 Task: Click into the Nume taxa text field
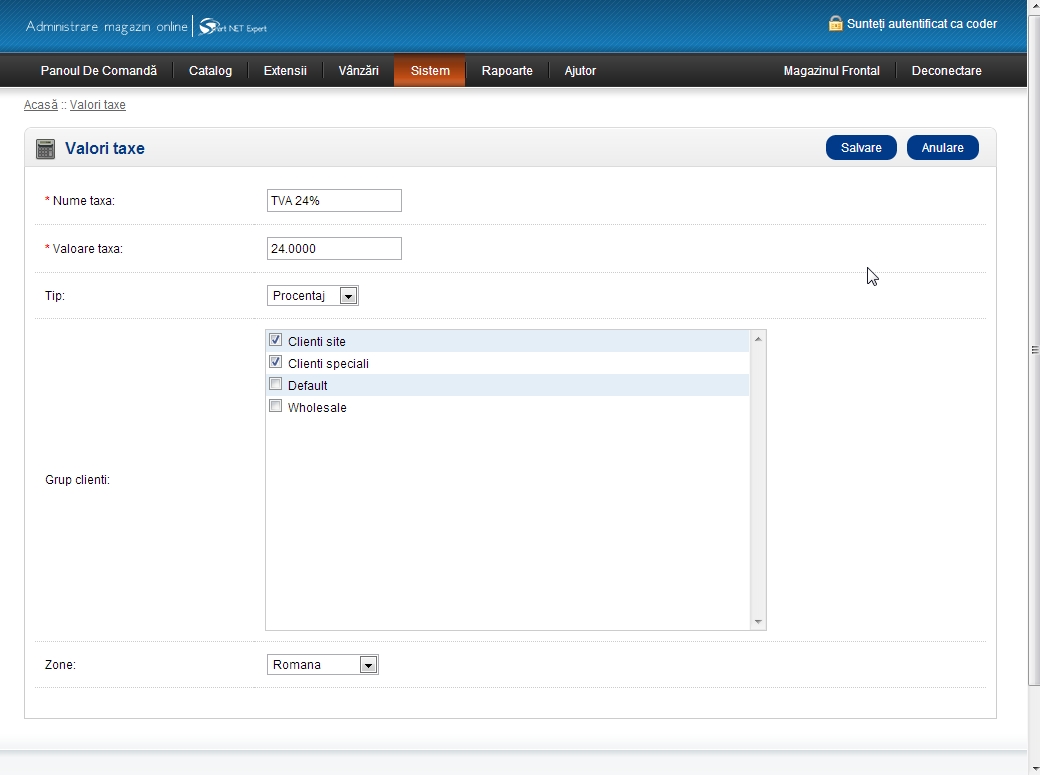click(x=334, y=201)
